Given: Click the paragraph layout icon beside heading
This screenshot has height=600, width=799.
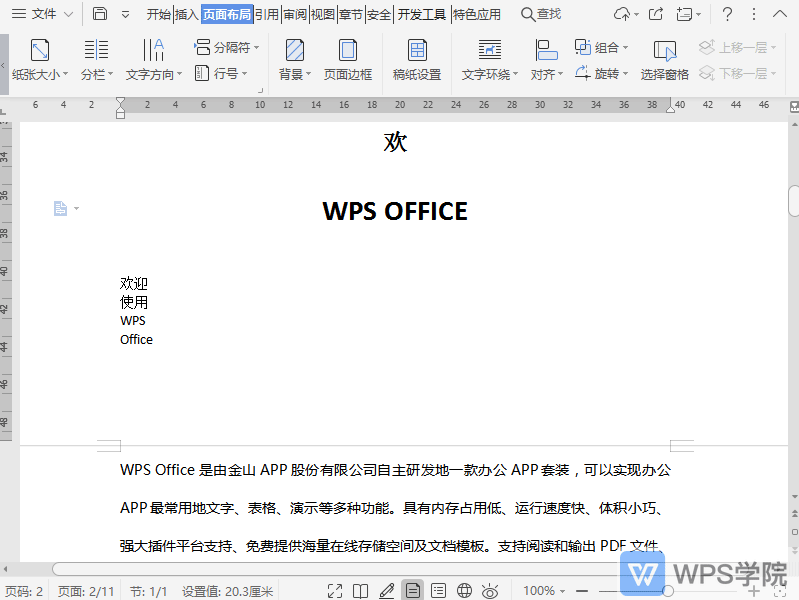Looking at the screenshot, I should pos(61,208).
